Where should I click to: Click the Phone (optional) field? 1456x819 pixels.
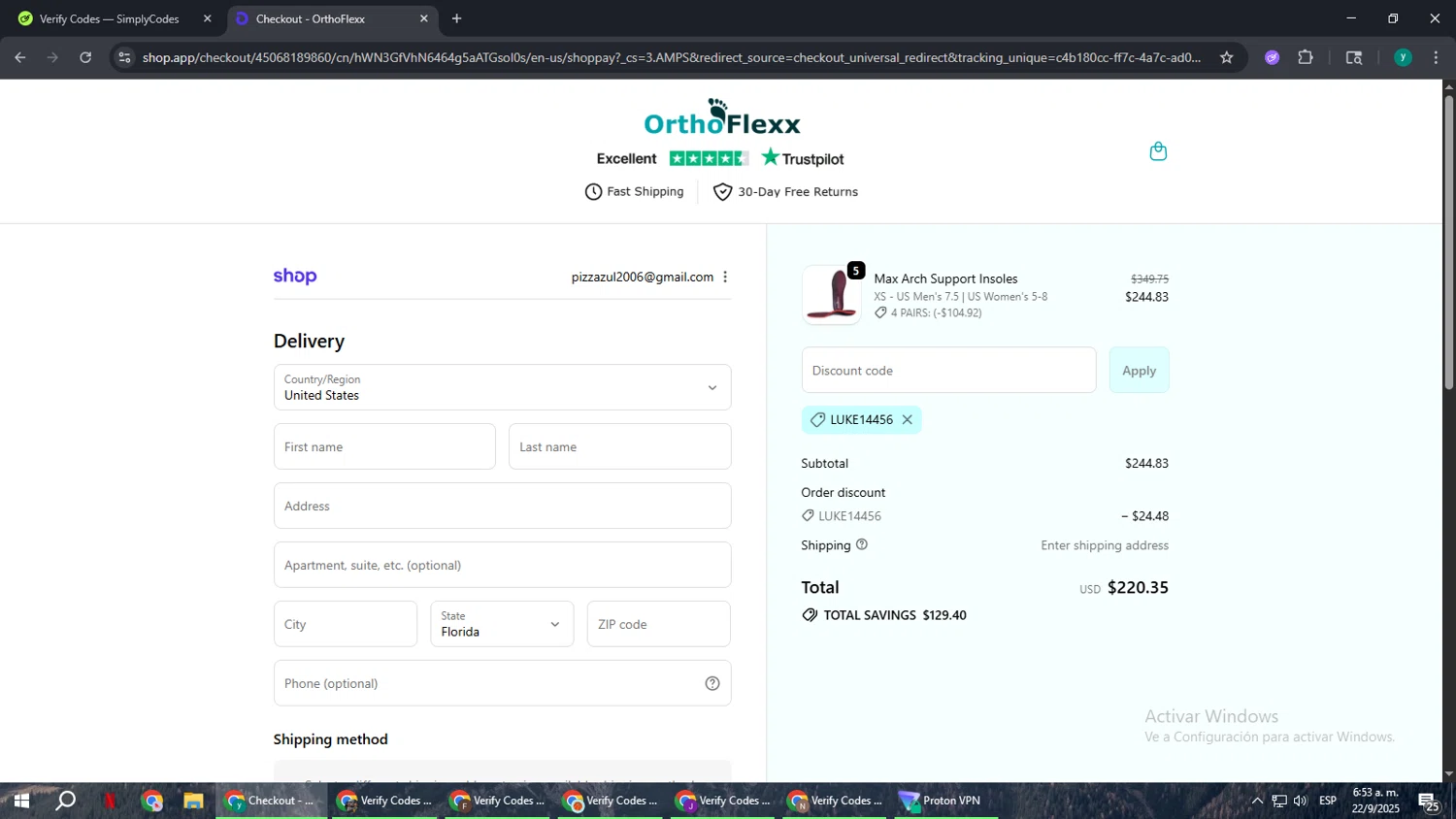[503, 683]
